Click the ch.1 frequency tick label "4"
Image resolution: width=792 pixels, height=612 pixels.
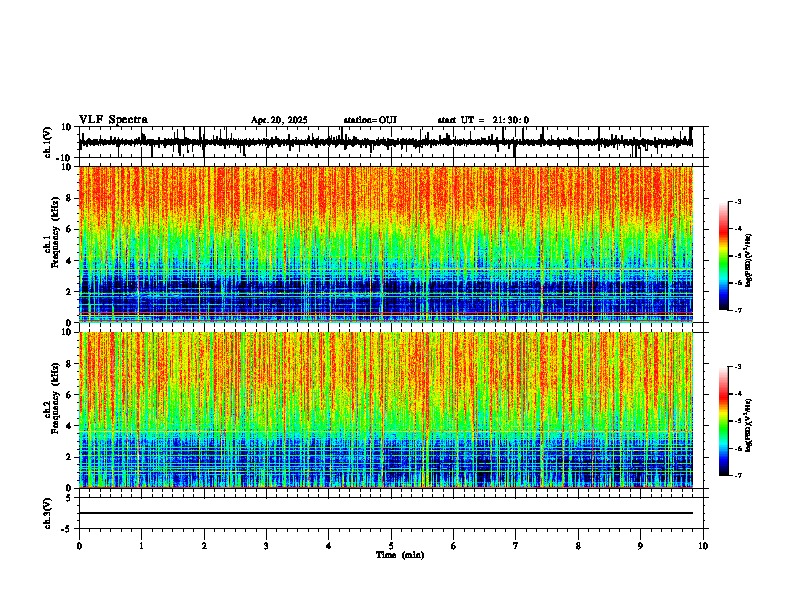click(69, 261)
